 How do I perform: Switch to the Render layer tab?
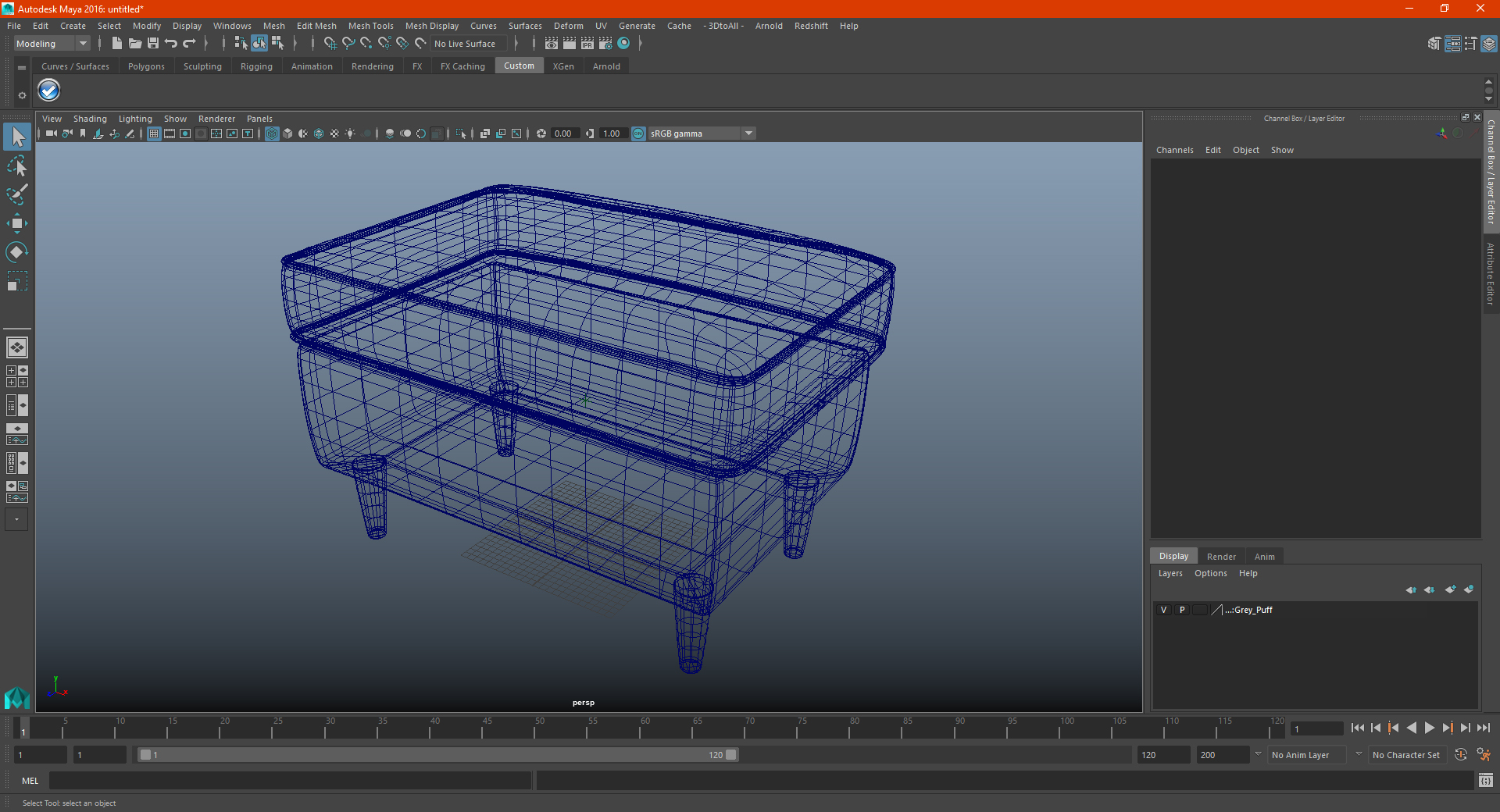pos(1221,557)
